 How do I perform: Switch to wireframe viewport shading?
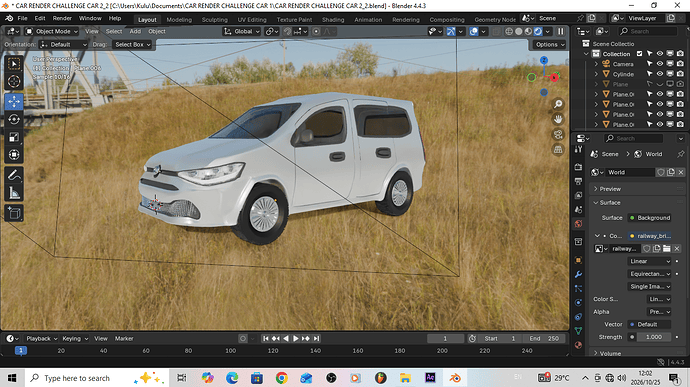click(509, 31)
